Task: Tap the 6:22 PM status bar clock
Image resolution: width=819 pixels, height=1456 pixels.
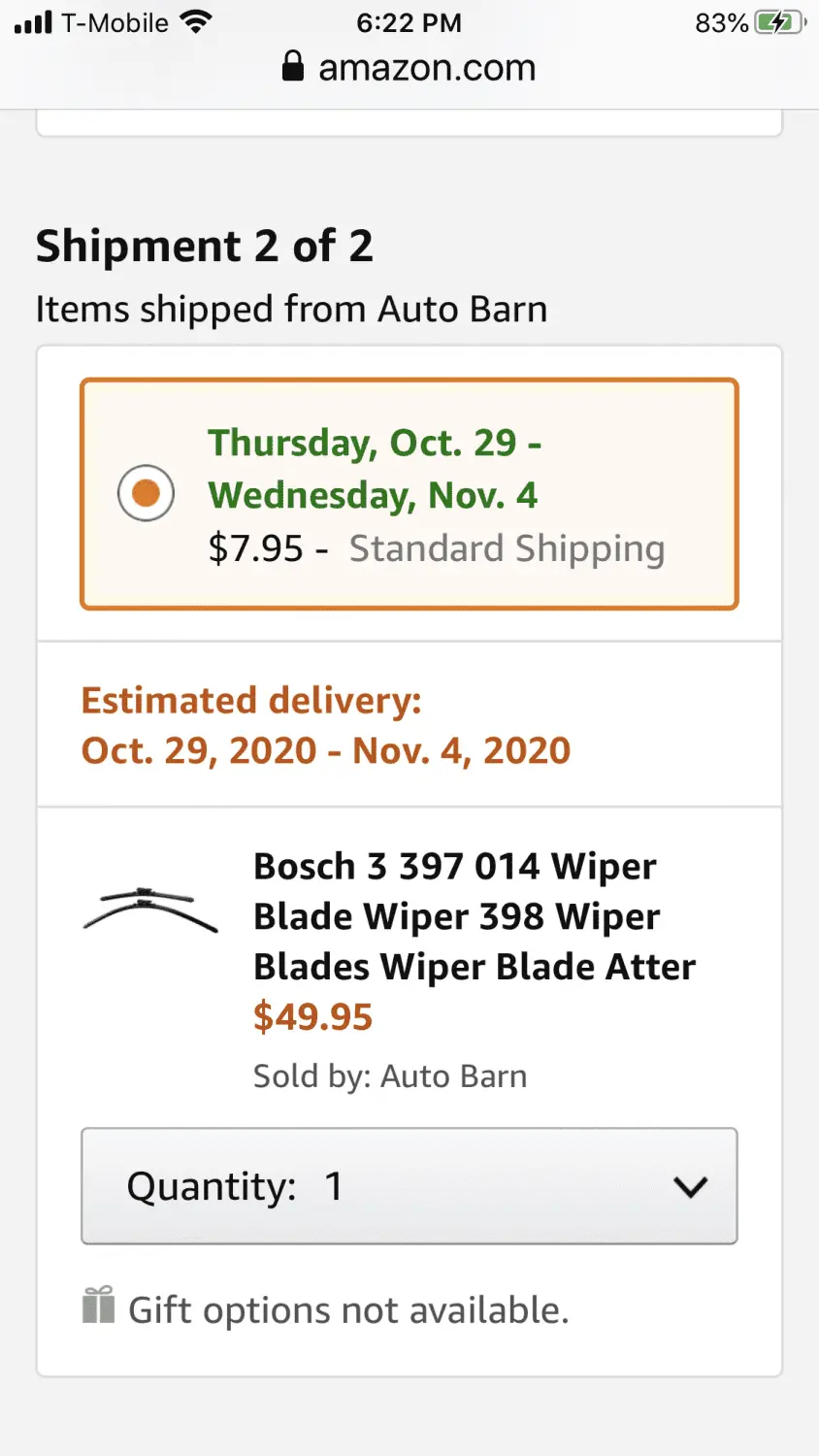Action: pos(409,22)
